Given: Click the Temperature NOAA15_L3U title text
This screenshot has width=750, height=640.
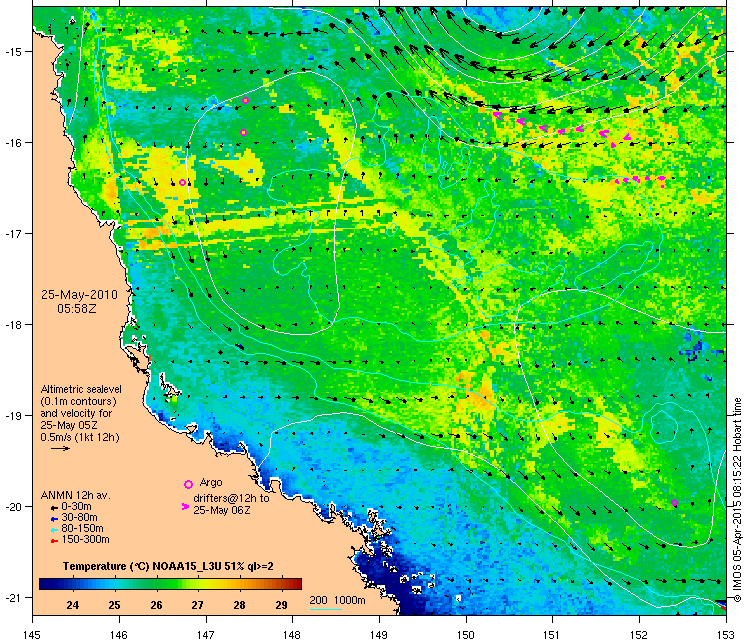Looking at the screenshot, I should [x=168, y=566].
